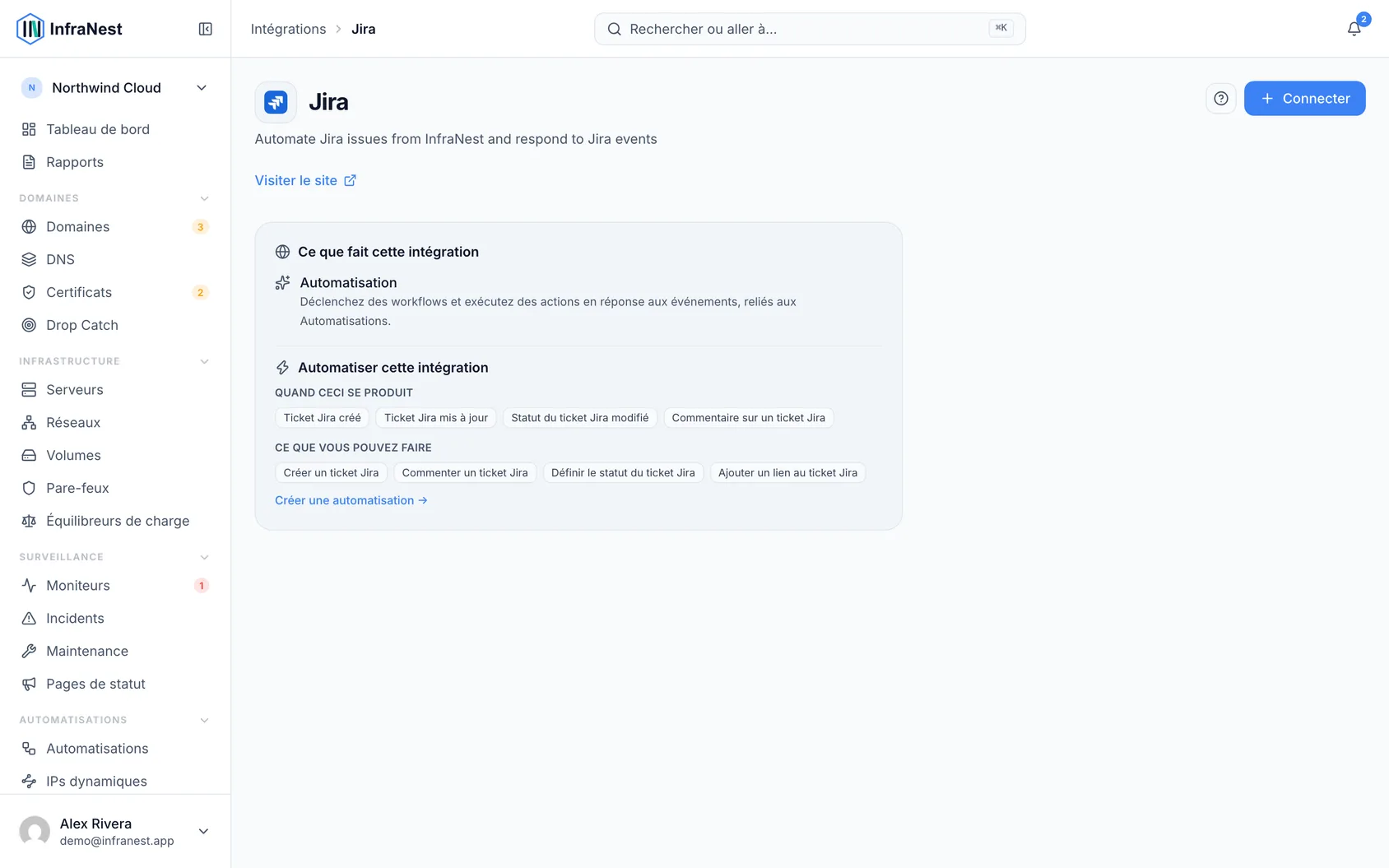Click the DNS layers icon
The image size is (1389, 868).
coord(29,259)
